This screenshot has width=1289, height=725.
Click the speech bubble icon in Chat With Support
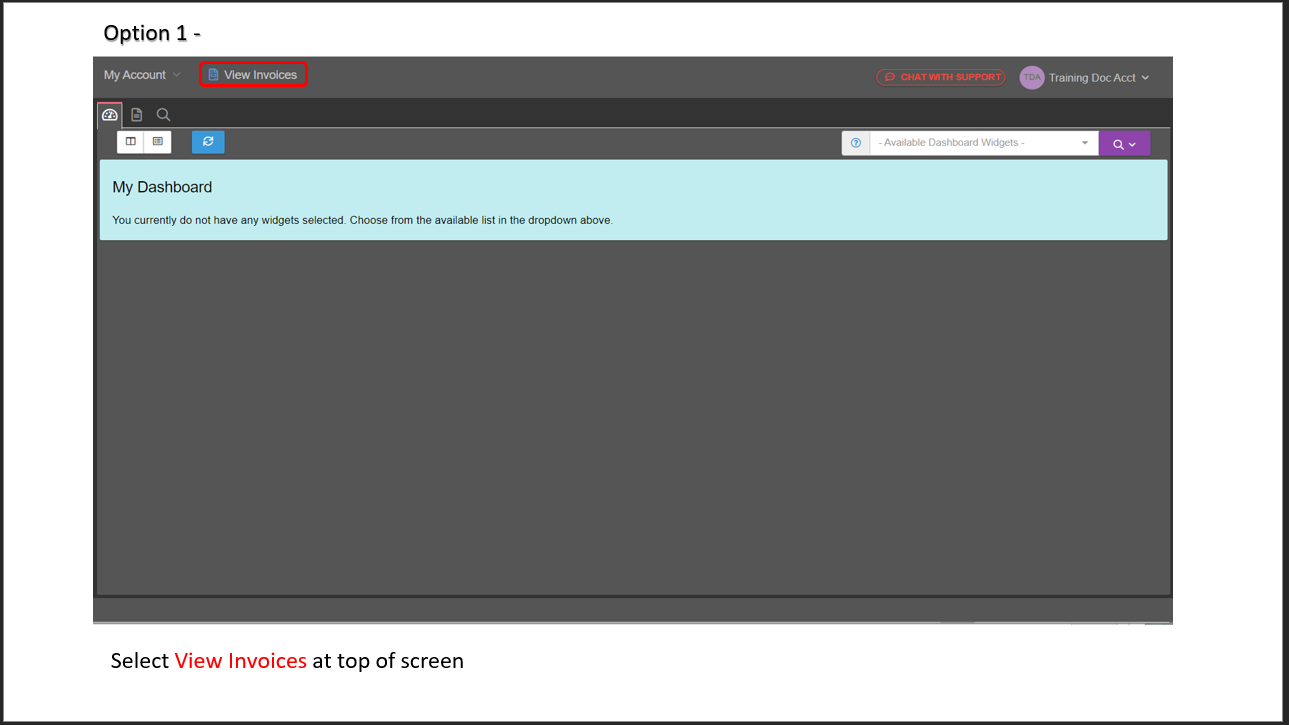point(890,77)
